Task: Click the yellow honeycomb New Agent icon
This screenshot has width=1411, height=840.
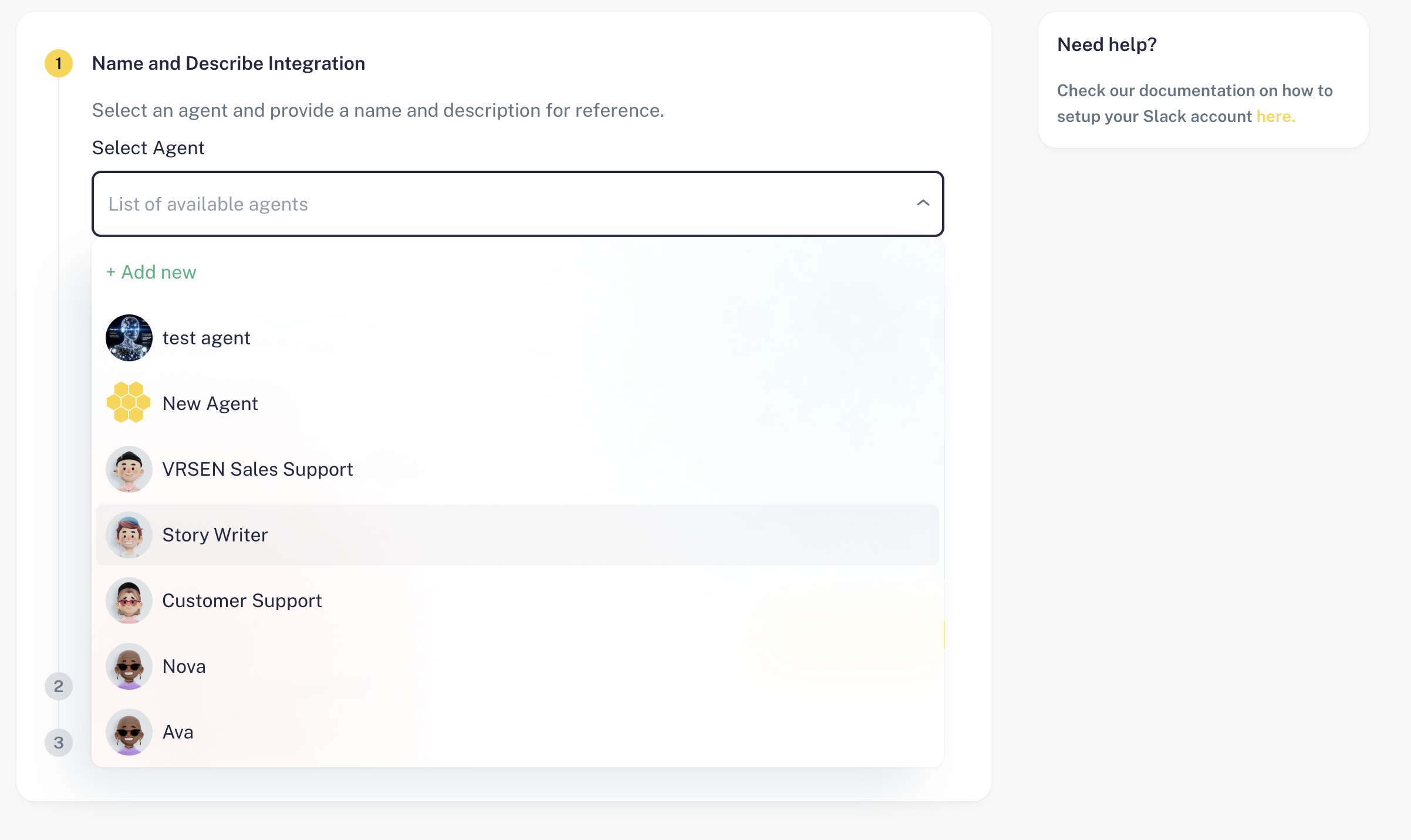Action: click(129, 402)
